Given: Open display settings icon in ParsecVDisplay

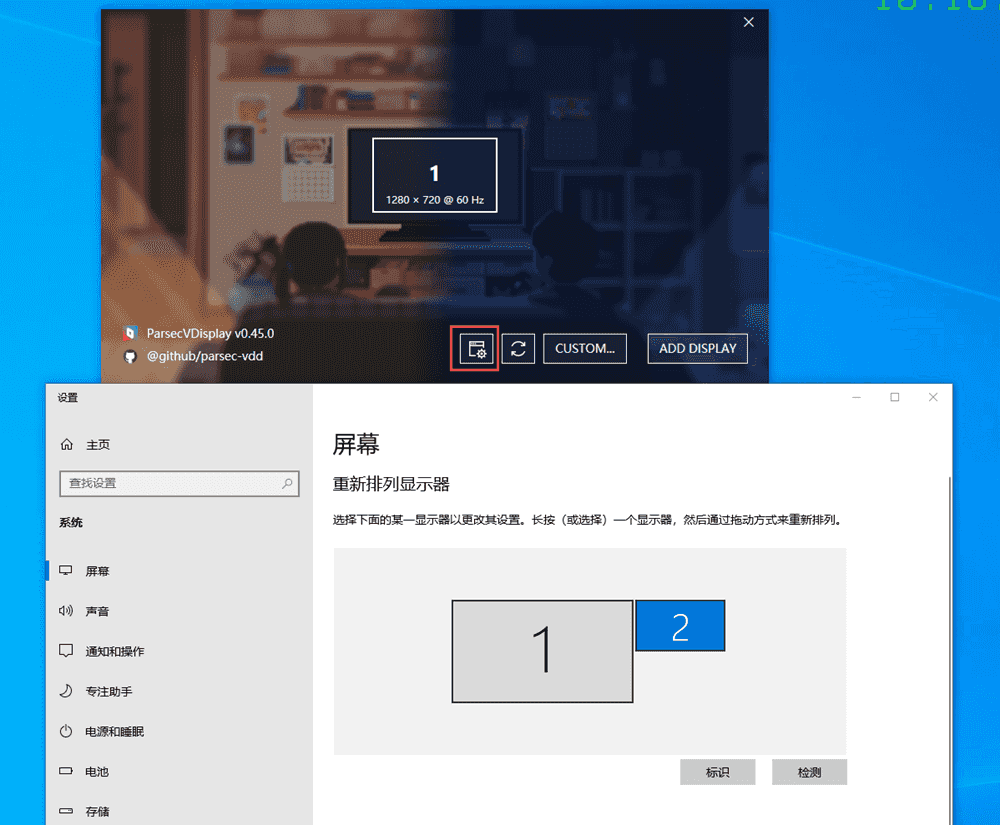Looking at the screenshot, I should [475, 349].
